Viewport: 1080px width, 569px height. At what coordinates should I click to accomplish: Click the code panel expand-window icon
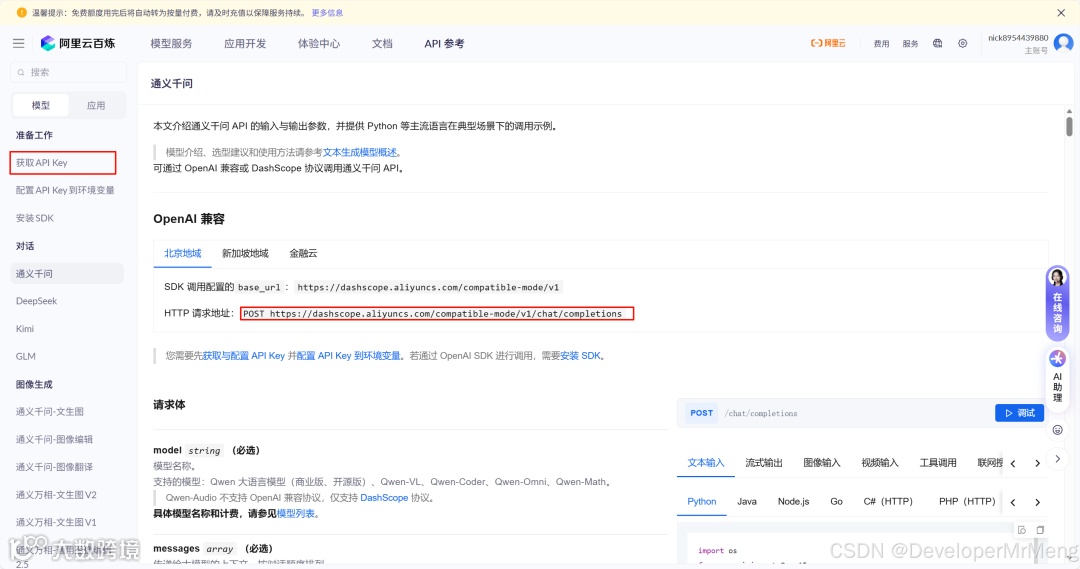point(1021,530)
